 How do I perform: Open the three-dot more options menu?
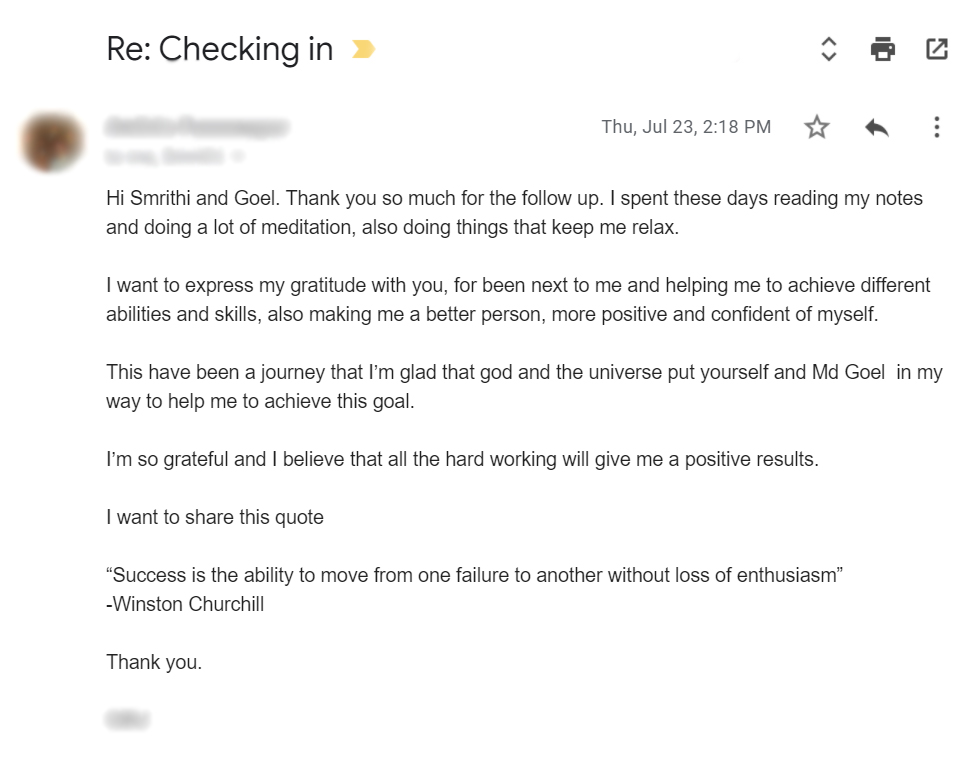pos(937,127)
